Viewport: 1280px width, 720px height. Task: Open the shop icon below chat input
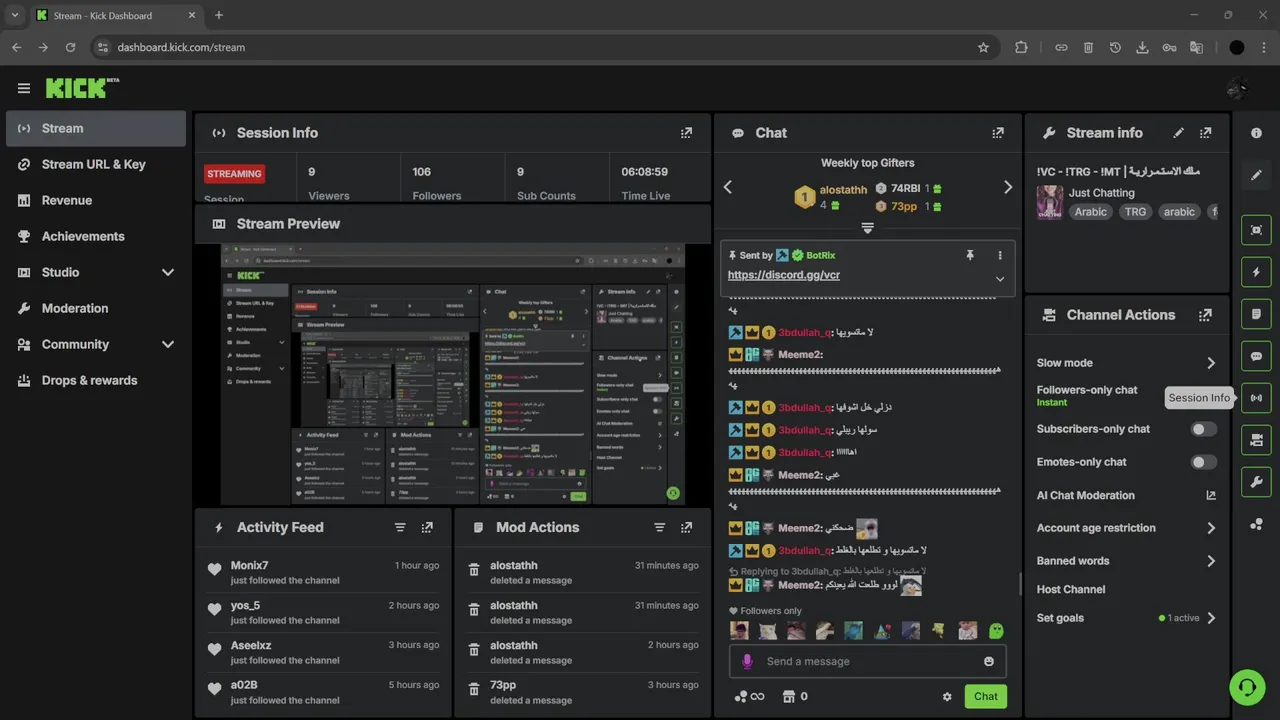787,697
